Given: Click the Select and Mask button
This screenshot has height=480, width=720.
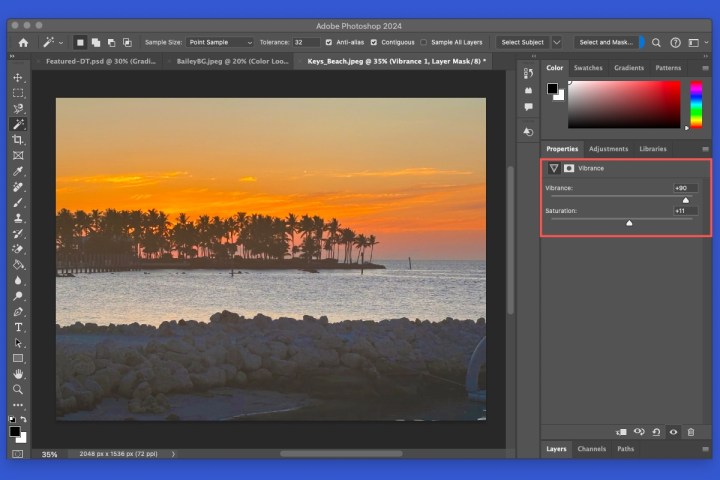Looking at the screenshot, I should point(604,43).
